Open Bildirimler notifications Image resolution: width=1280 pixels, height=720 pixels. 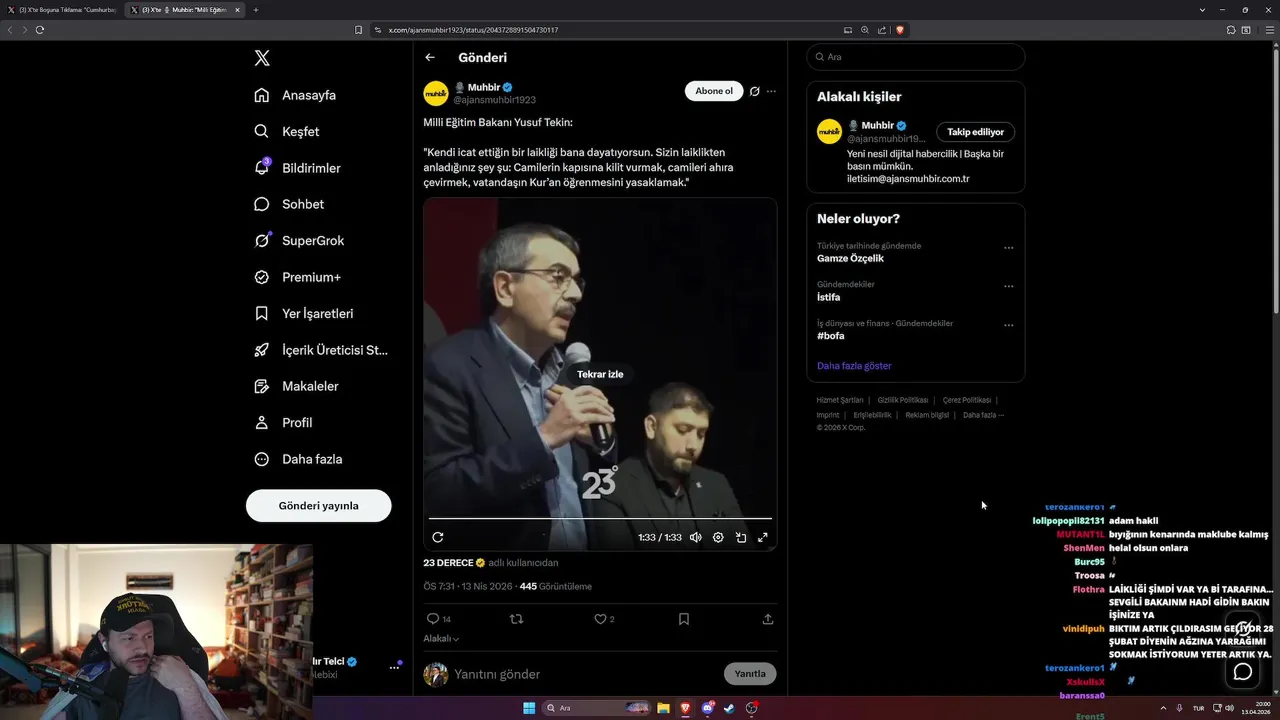297,168
